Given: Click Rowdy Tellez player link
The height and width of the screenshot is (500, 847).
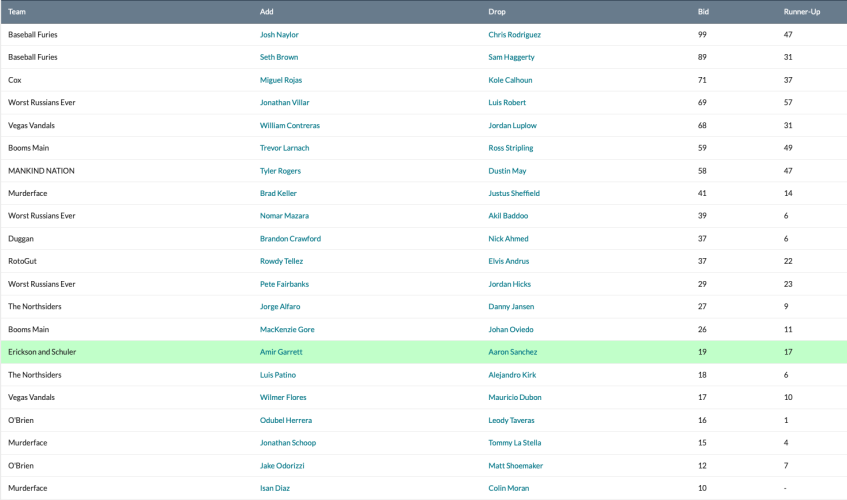Looking at the screenshot, I should click(281, 261).
